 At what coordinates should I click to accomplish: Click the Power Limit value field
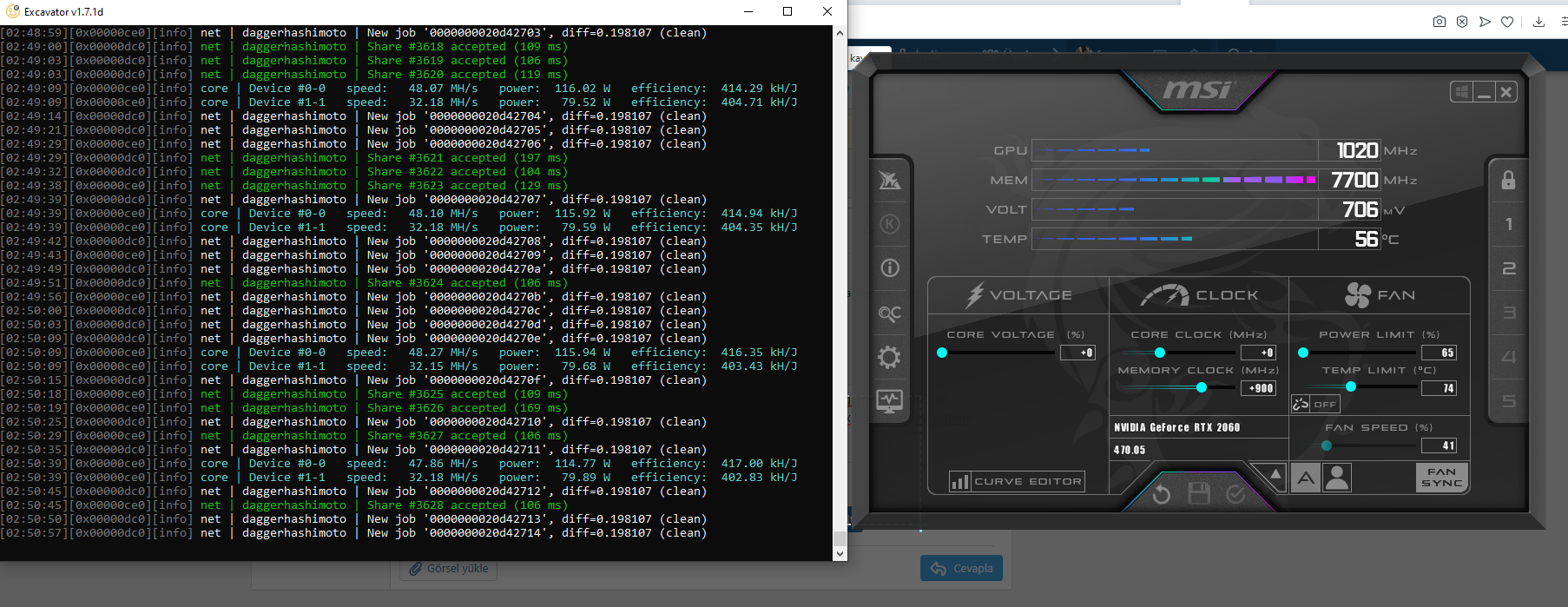click(1439, 353)
